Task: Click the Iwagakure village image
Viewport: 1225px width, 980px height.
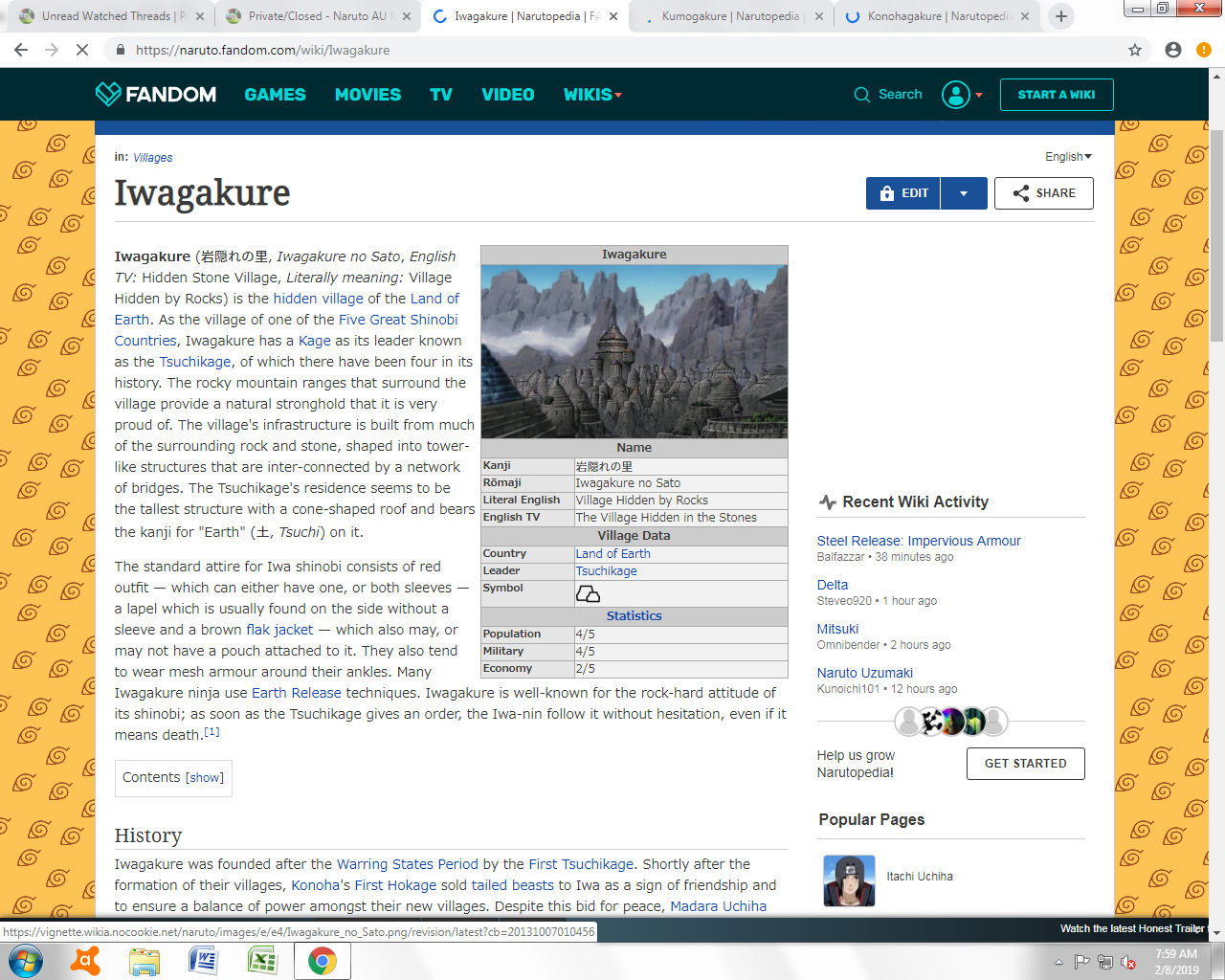Action: coord(634,351)
